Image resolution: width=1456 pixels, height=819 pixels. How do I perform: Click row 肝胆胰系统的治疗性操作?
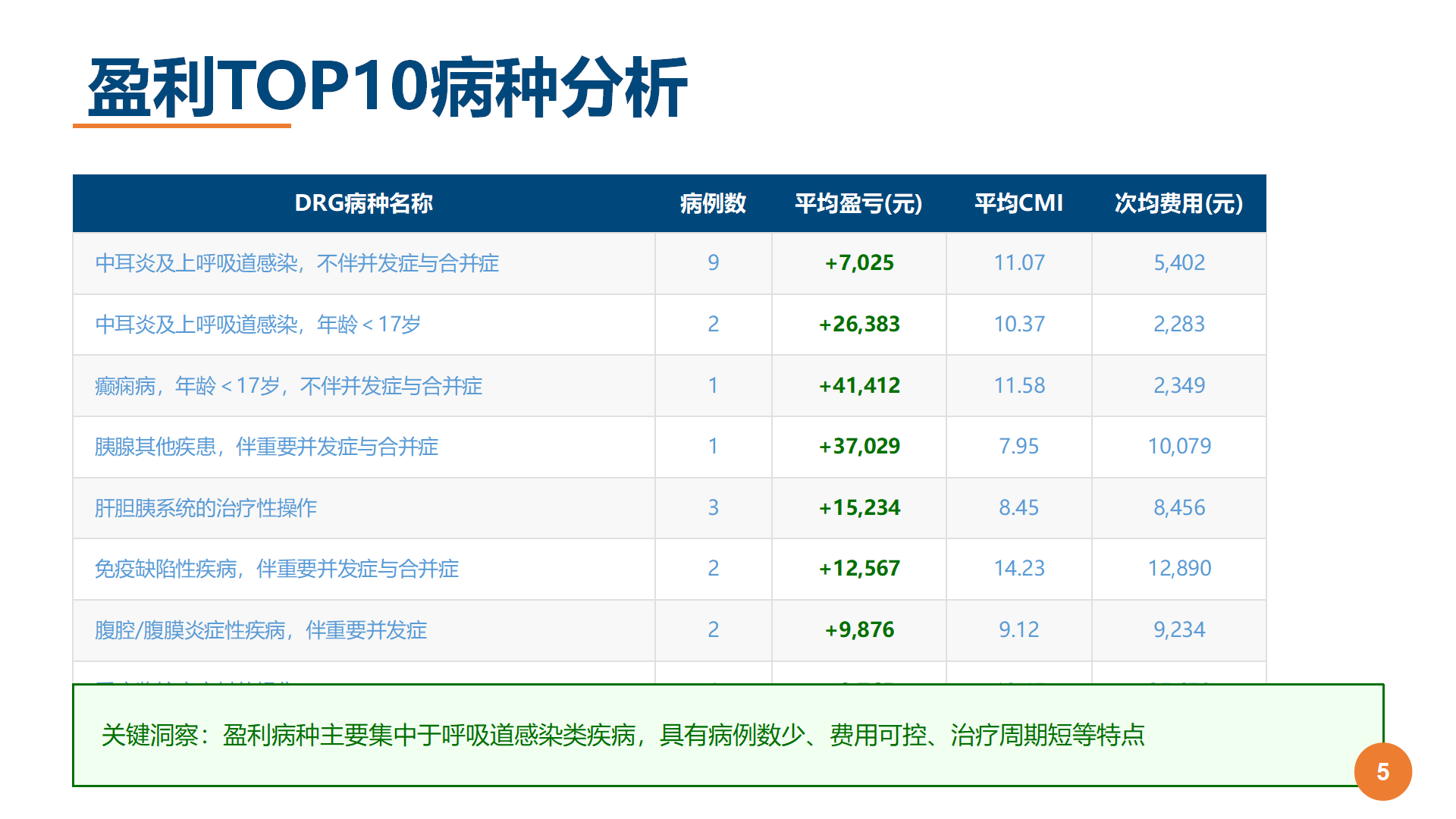point(670,508)
